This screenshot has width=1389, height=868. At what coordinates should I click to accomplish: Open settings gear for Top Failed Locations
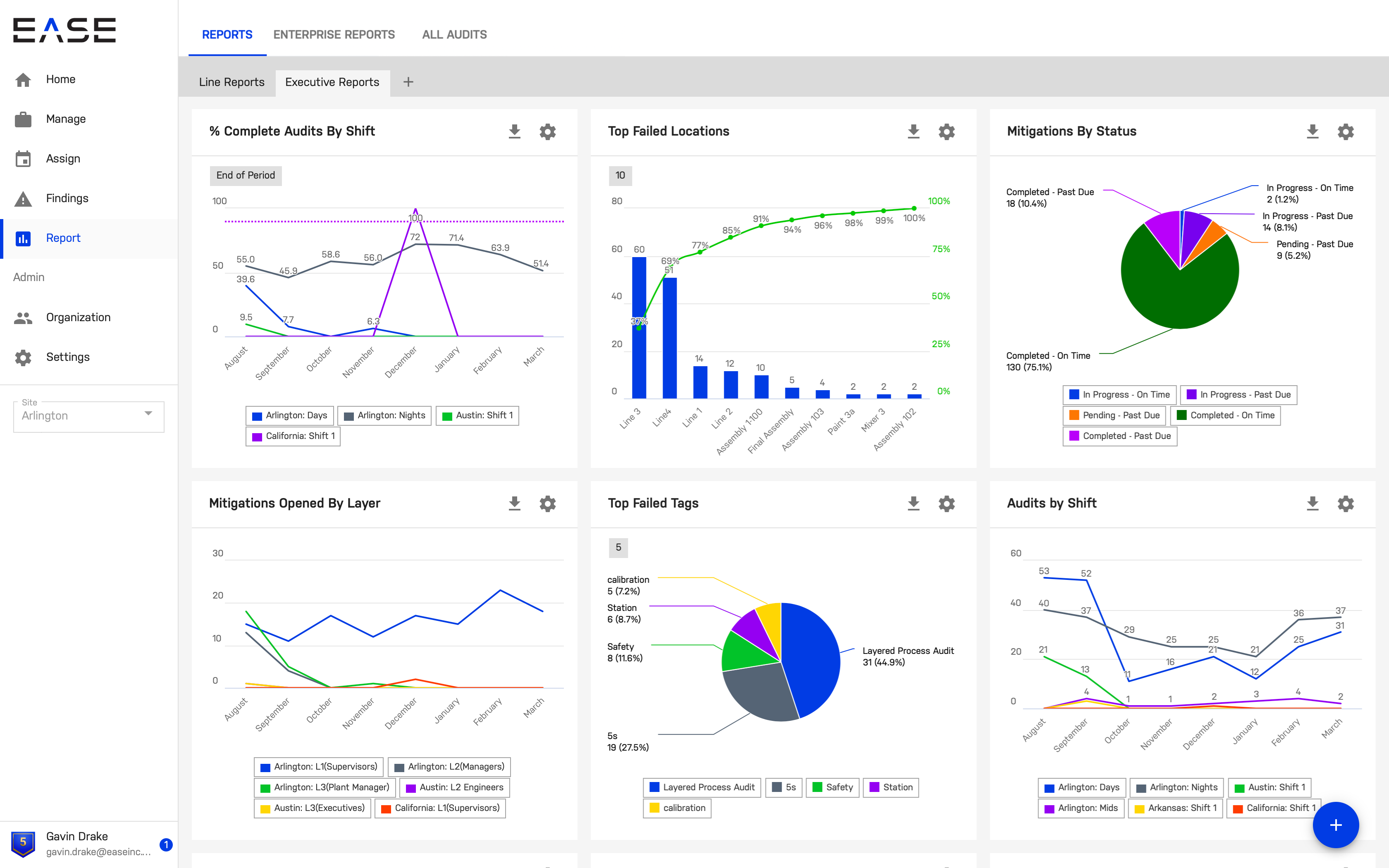pyautogui.click(x=947, y=131)
